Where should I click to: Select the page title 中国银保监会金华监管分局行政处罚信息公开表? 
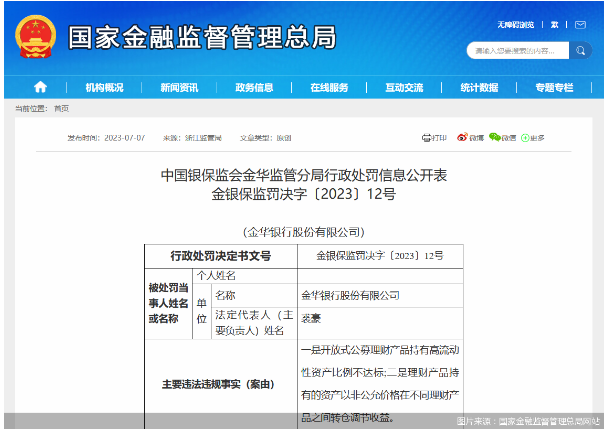coord(304,175)
